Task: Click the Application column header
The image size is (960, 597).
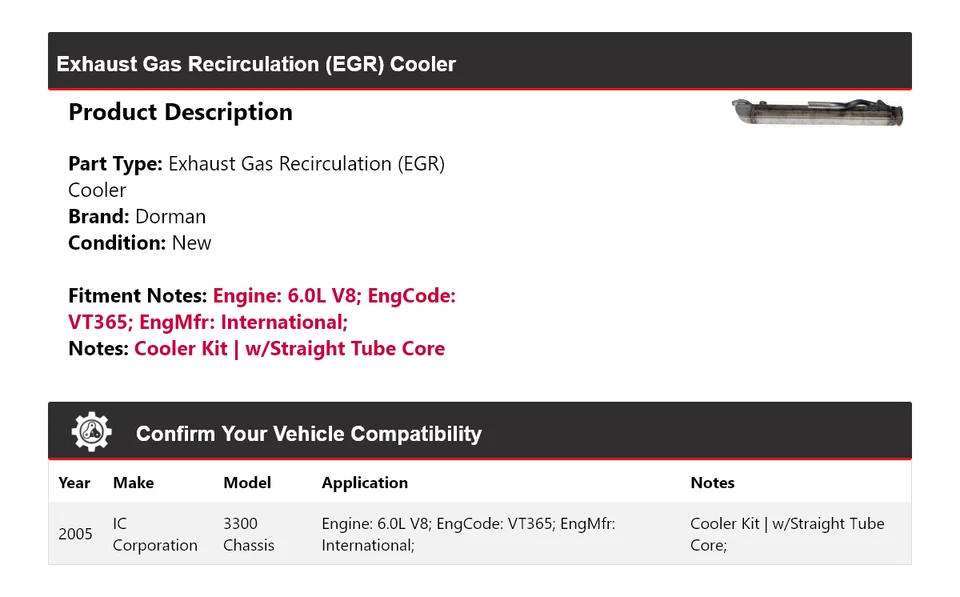Action: [364, 482]
